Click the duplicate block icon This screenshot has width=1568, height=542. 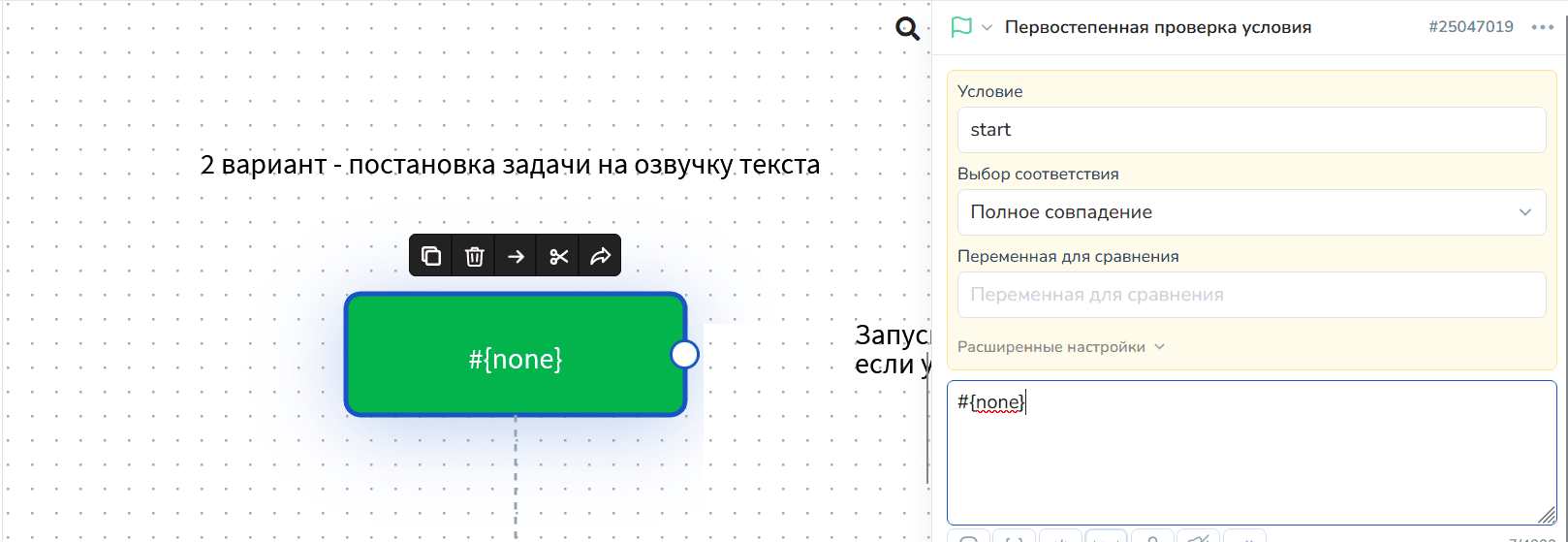pos(431,256)
